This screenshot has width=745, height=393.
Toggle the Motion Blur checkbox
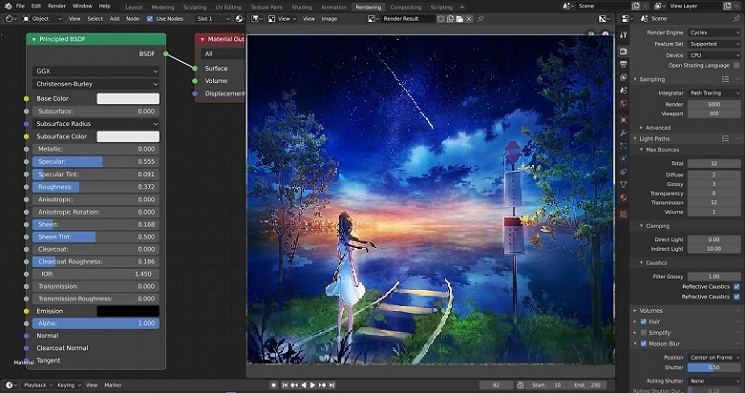coord(644,344)
